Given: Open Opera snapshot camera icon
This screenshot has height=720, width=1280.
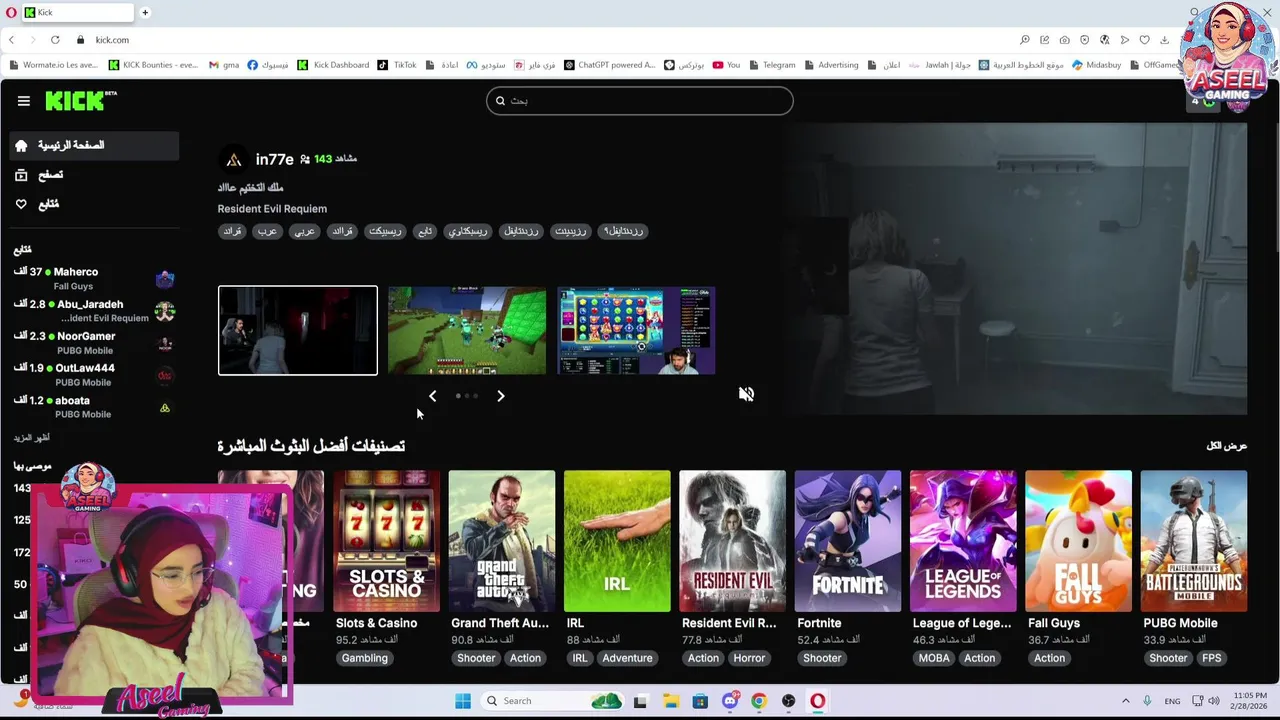Looking at the screenshot, I should tap(1064, 40).
